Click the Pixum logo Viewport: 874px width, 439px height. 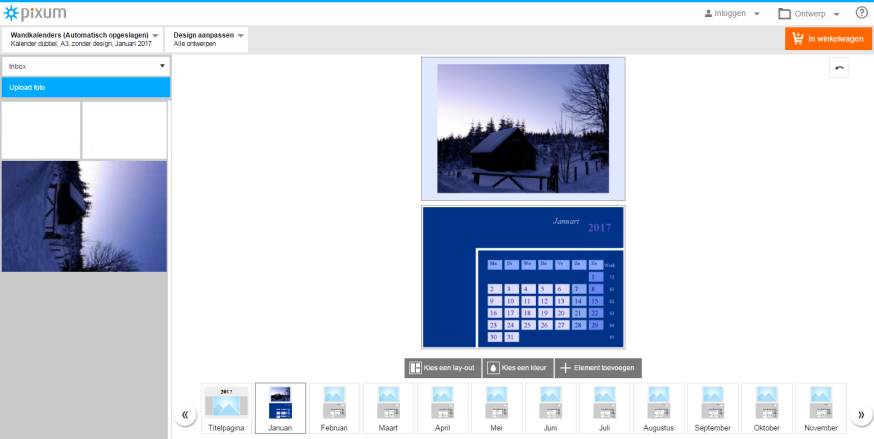(35, 13)
